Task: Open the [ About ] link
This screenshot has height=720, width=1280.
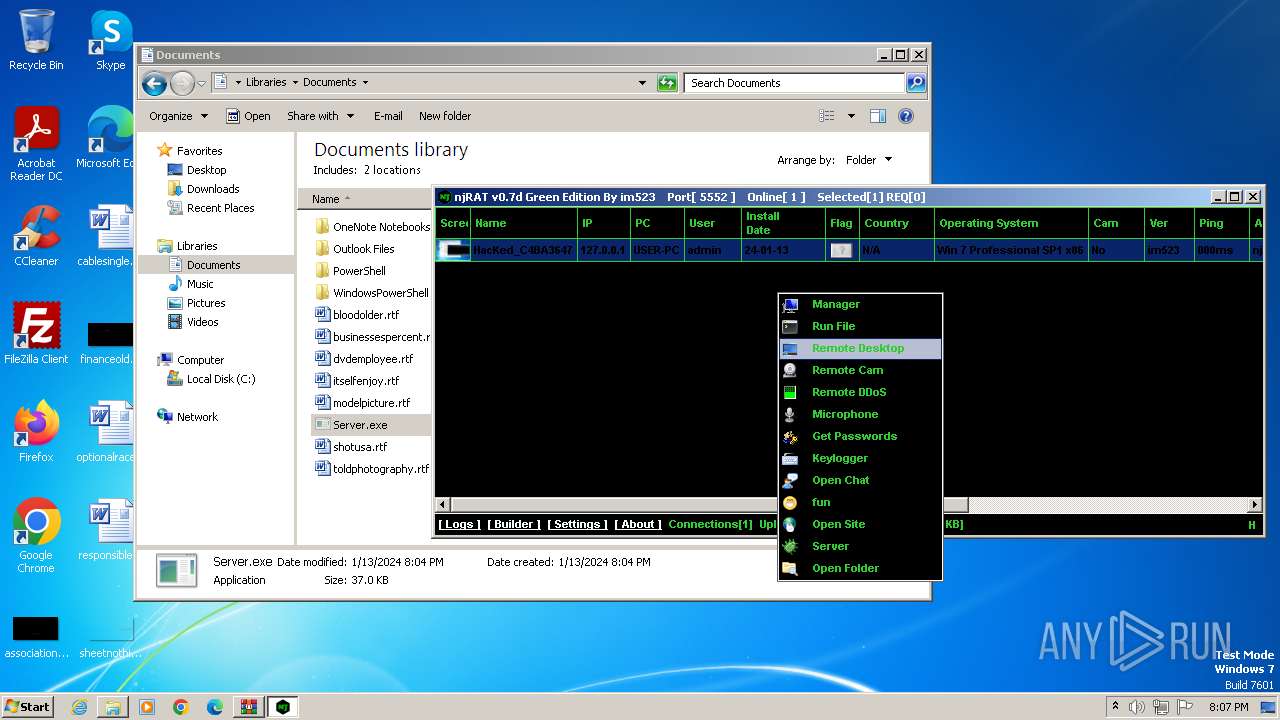Action: pyautogui.click(x=637, y=524)
